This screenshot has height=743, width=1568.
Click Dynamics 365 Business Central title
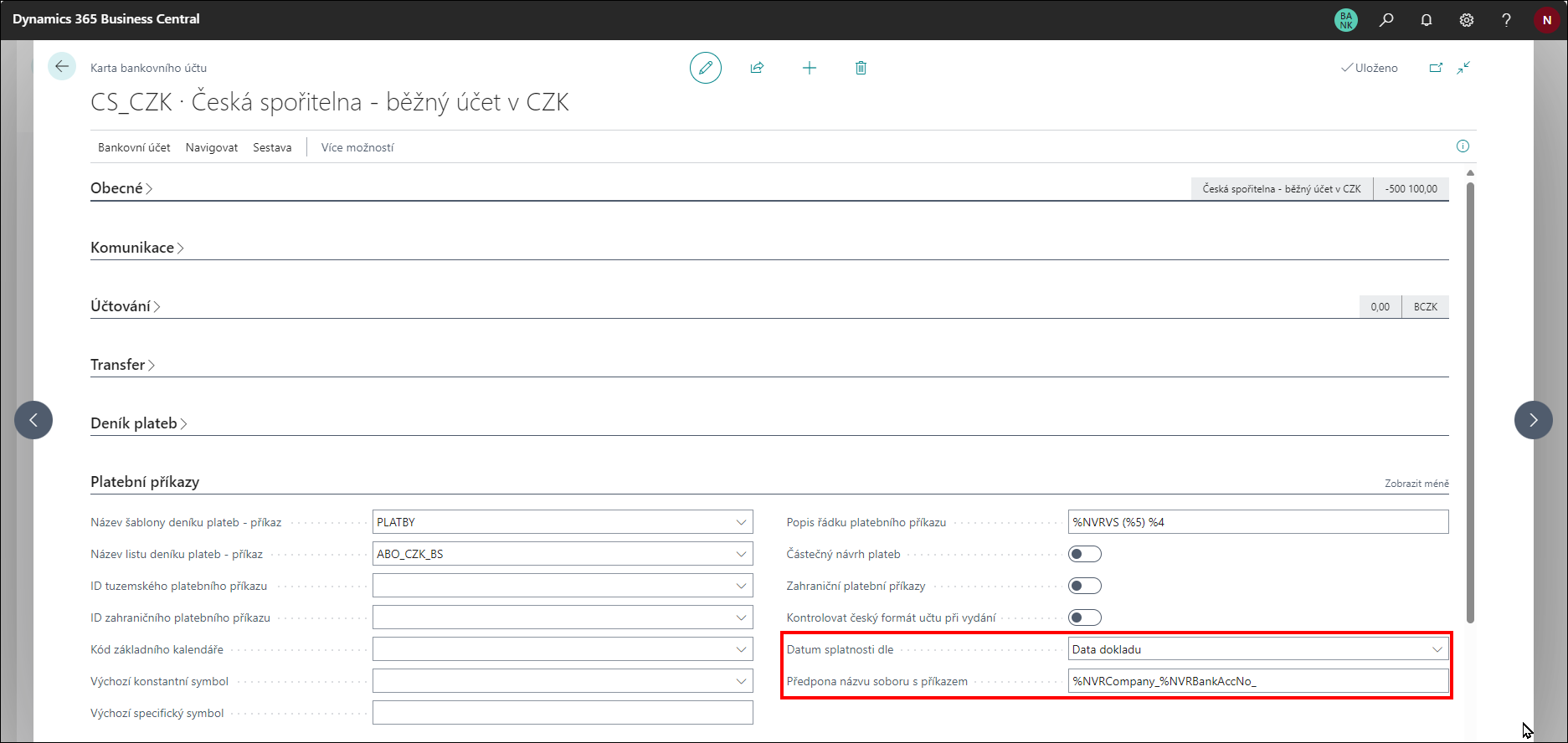(x=106, y=18)
